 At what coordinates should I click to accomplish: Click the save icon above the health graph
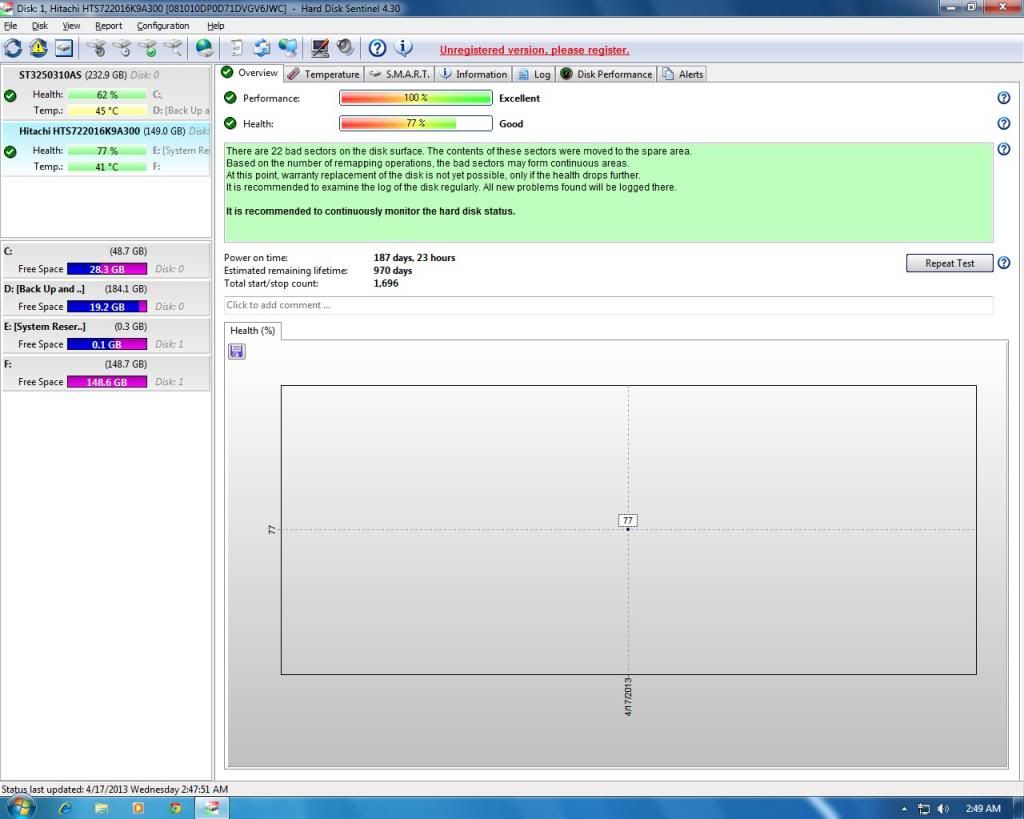pos(236,351)
